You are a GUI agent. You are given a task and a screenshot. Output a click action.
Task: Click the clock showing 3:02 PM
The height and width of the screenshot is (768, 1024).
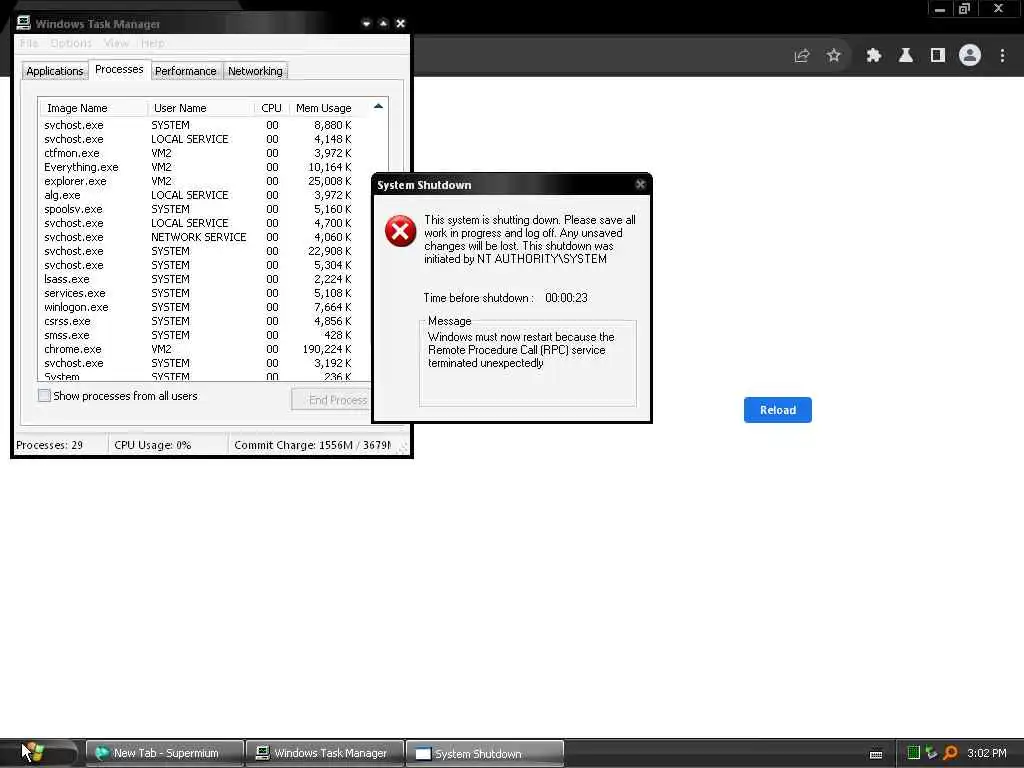click(x=987, y=753)
